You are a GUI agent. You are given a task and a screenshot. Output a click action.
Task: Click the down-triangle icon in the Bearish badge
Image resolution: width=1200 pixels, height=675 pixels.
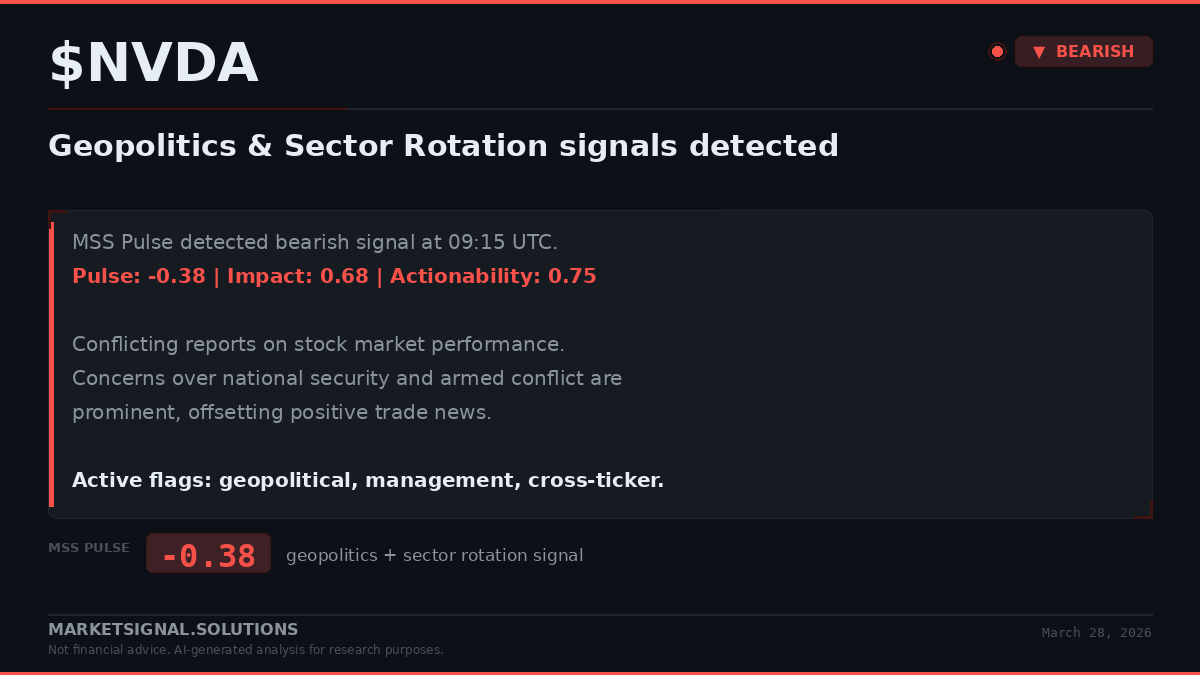[1039, 52]
